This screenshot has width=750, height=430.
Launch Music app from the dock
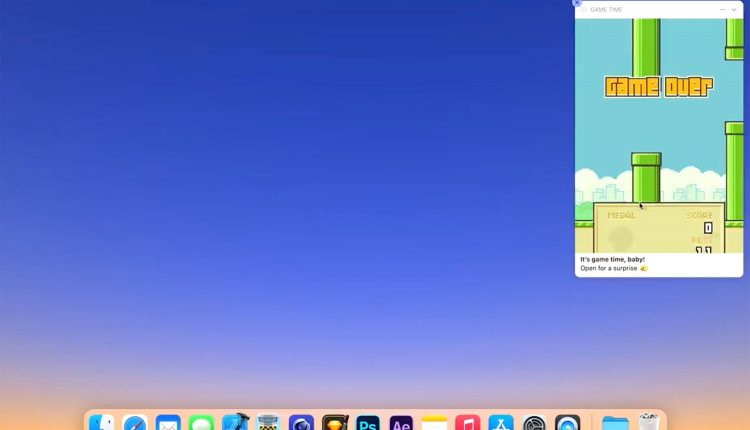click(467, 423)
